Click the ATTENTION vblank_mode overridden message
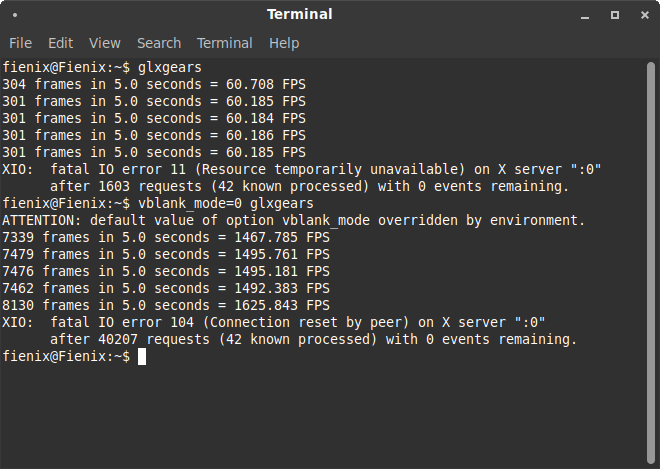The width and height of the screenshot is (660, 469). pyautogui.click(x=293, y=220)
